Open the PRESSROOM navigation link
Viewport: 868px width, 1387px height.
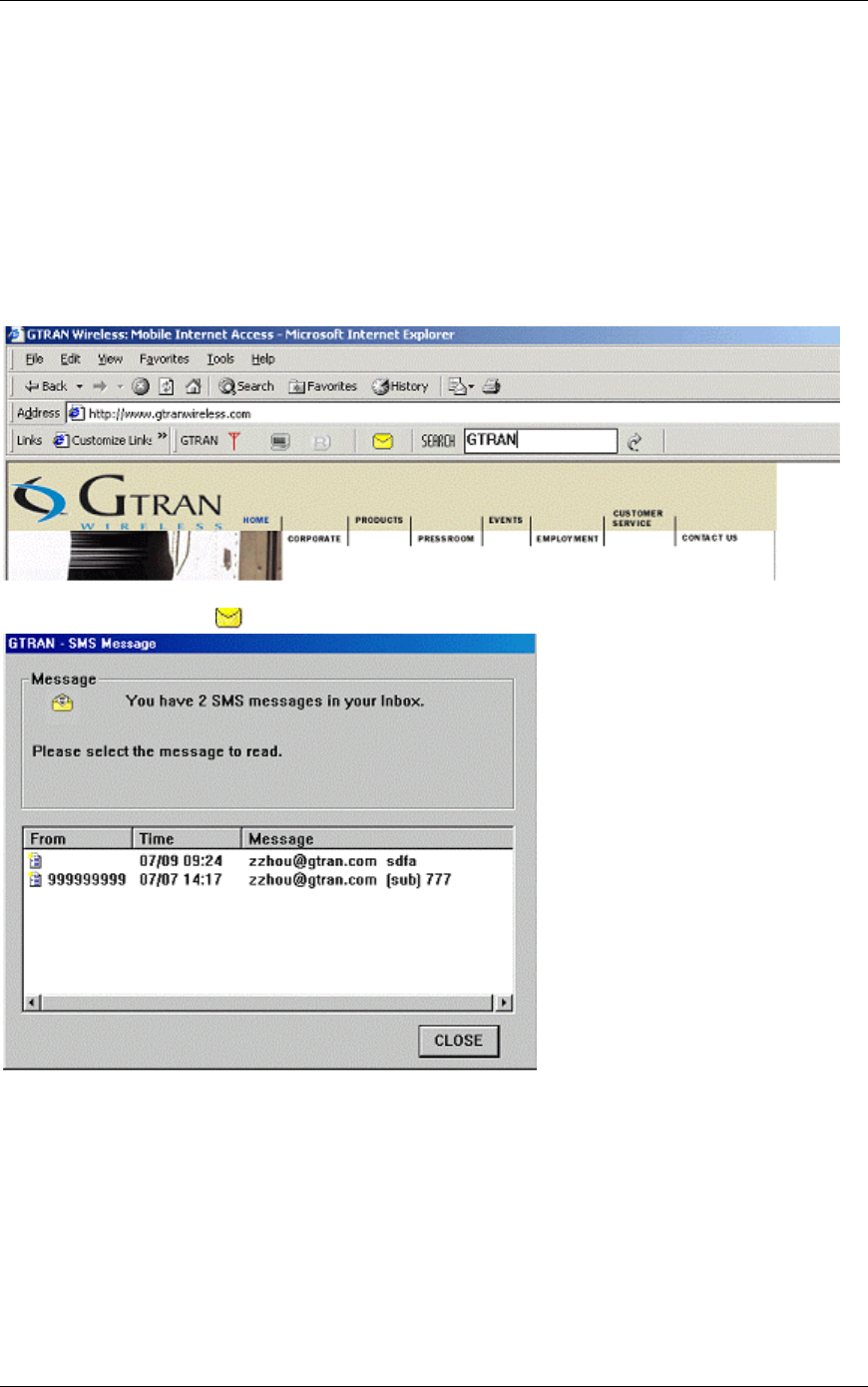click(x=446, y=539)
